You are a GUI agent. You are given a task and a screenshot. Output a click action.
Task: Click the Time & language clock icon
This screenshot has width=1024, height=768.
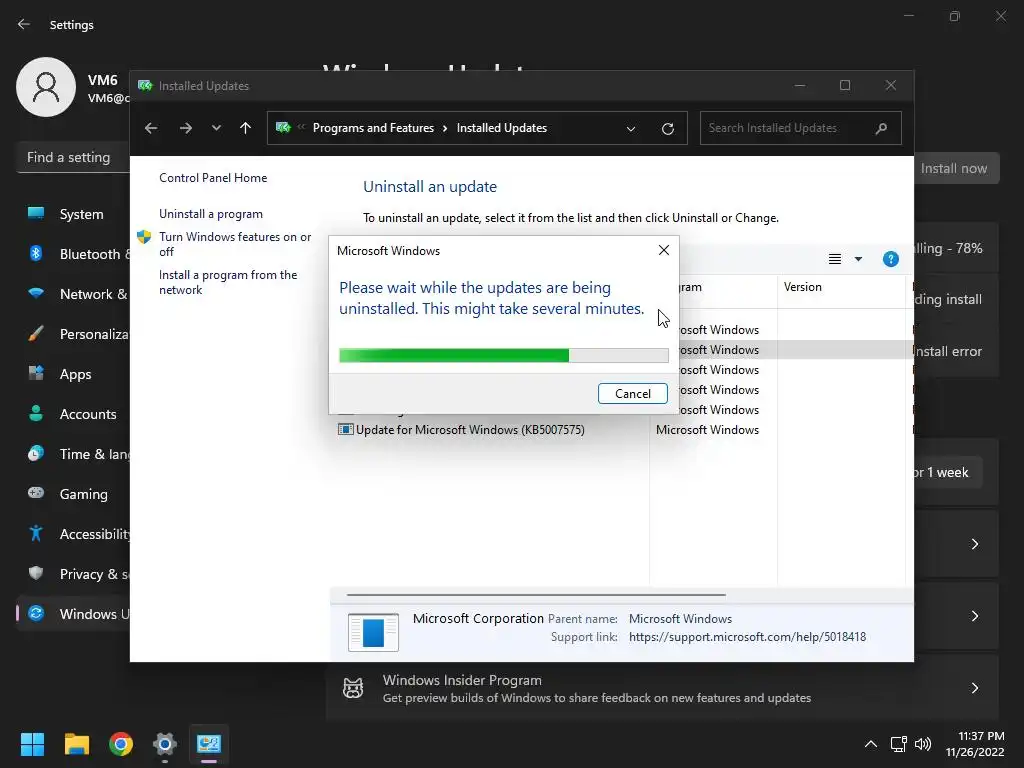[36, 453]
